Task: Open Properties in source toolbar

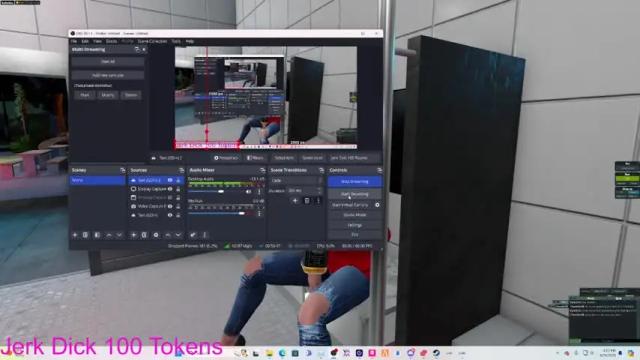Action: (x=226, y=158)
